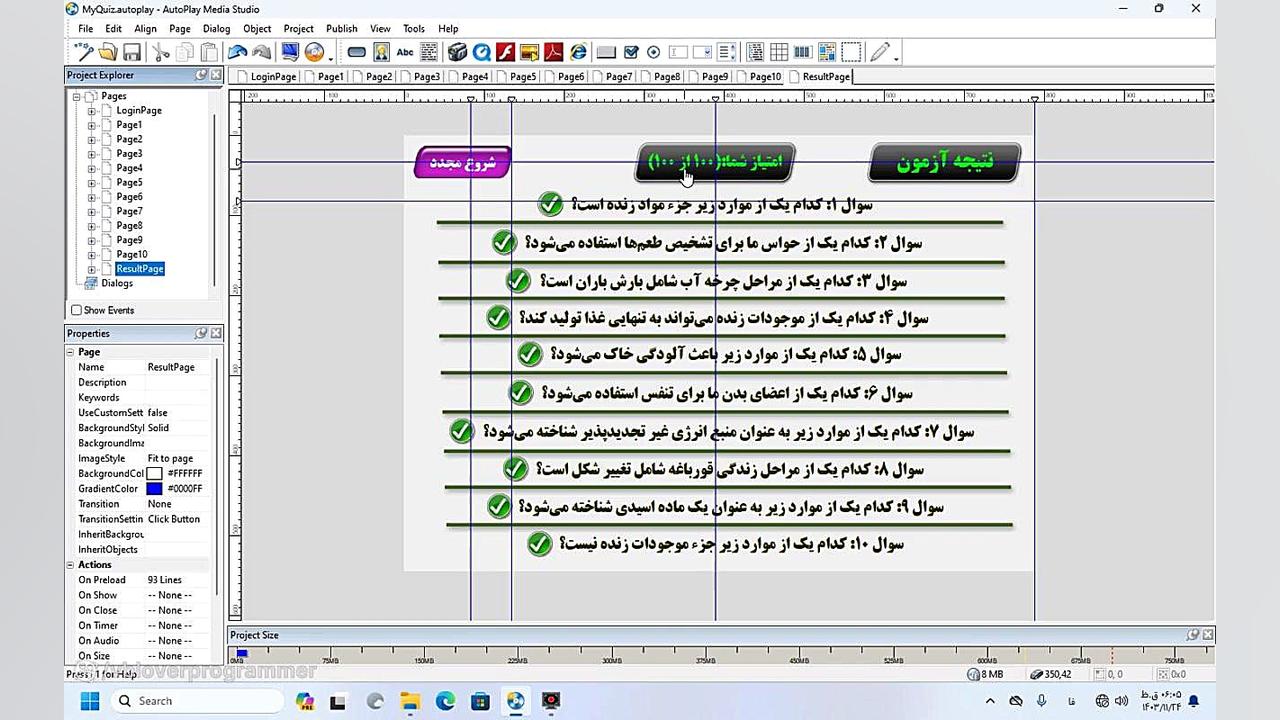Viewport: 1280px width, 720px height.
Task: Insert a Grid object icon
Action: pos(778,52)
